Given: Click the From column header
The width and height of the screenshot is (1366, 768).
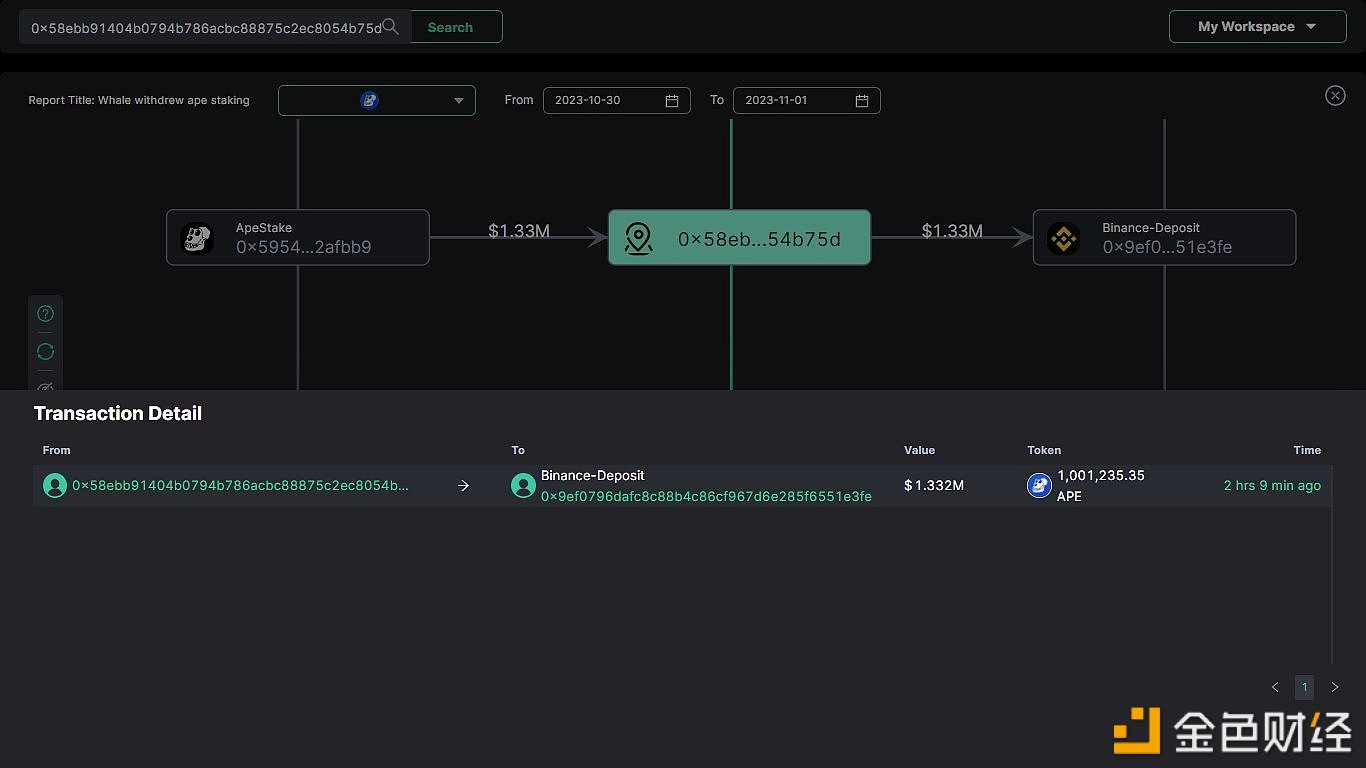Looking at the screenshot, I should click(57, 450).
